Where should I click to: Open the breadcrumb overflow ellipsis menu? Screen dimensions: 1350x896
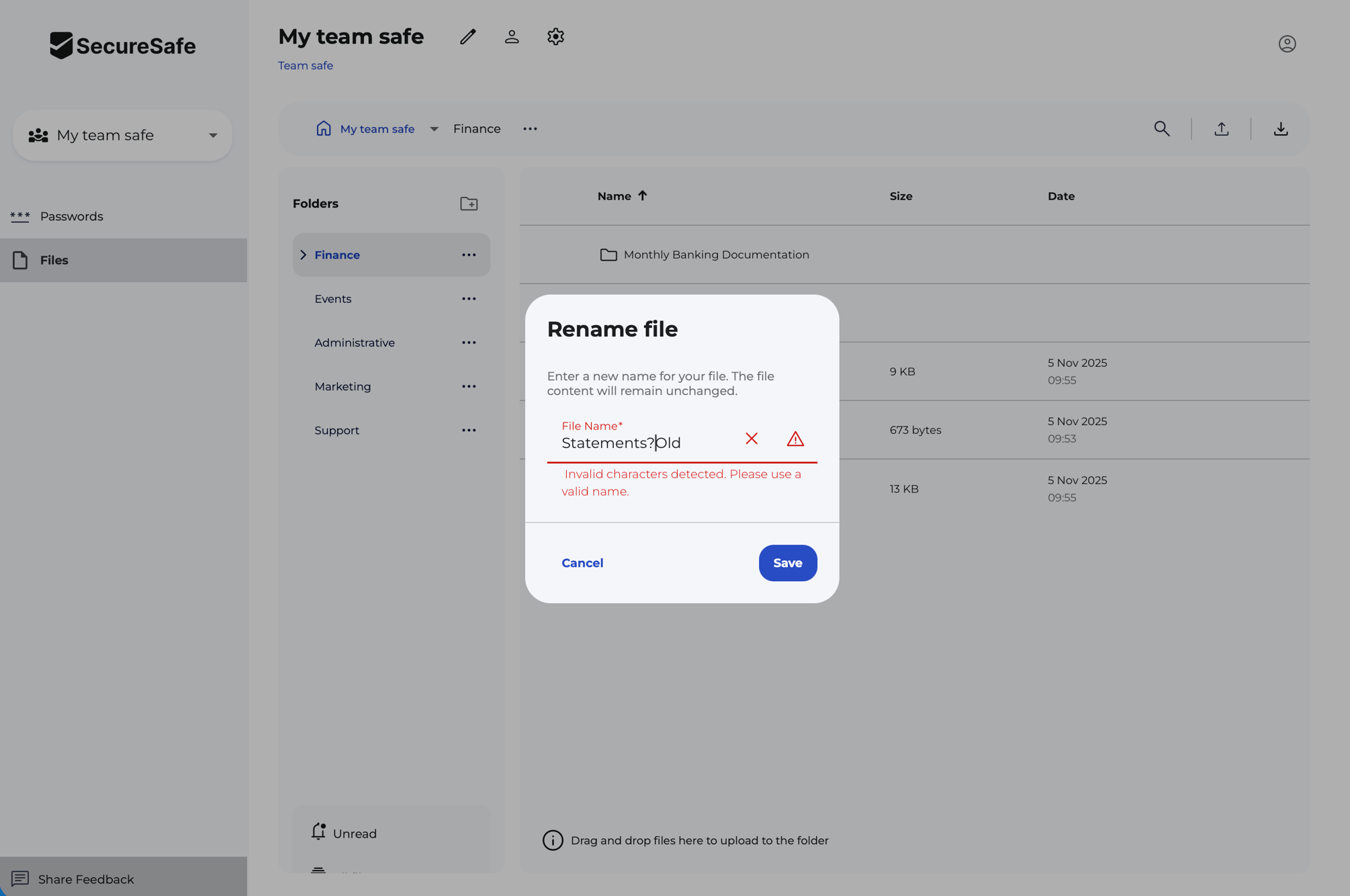tap(530, 128)
